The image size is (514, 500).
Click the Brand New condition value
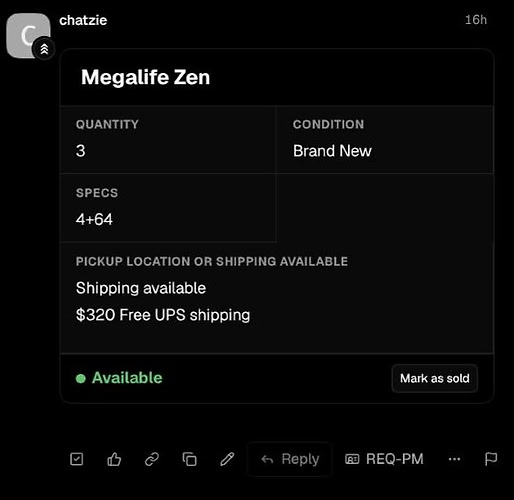332,151
